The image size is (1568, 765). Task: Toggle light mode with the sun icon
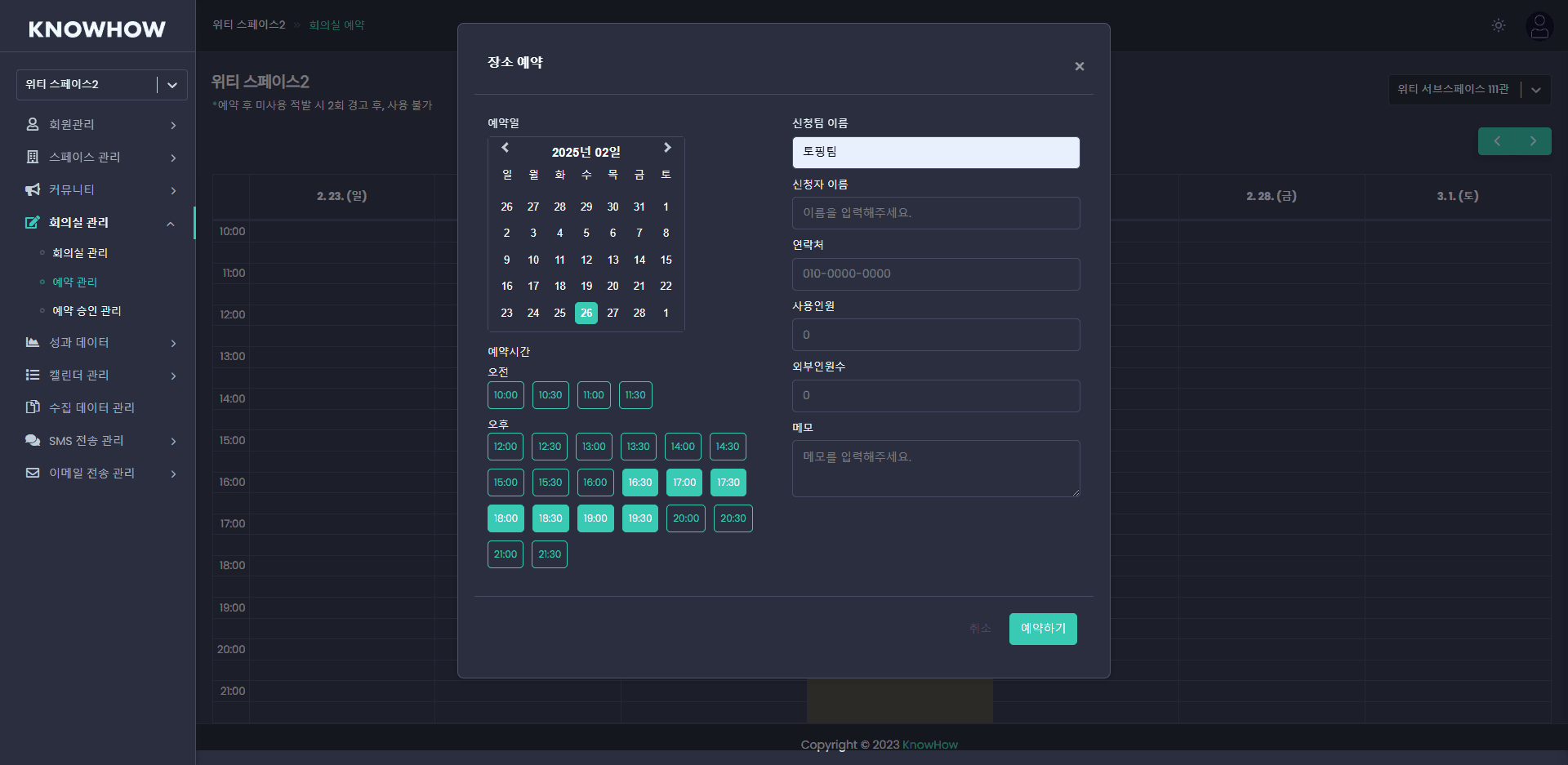1499,25
